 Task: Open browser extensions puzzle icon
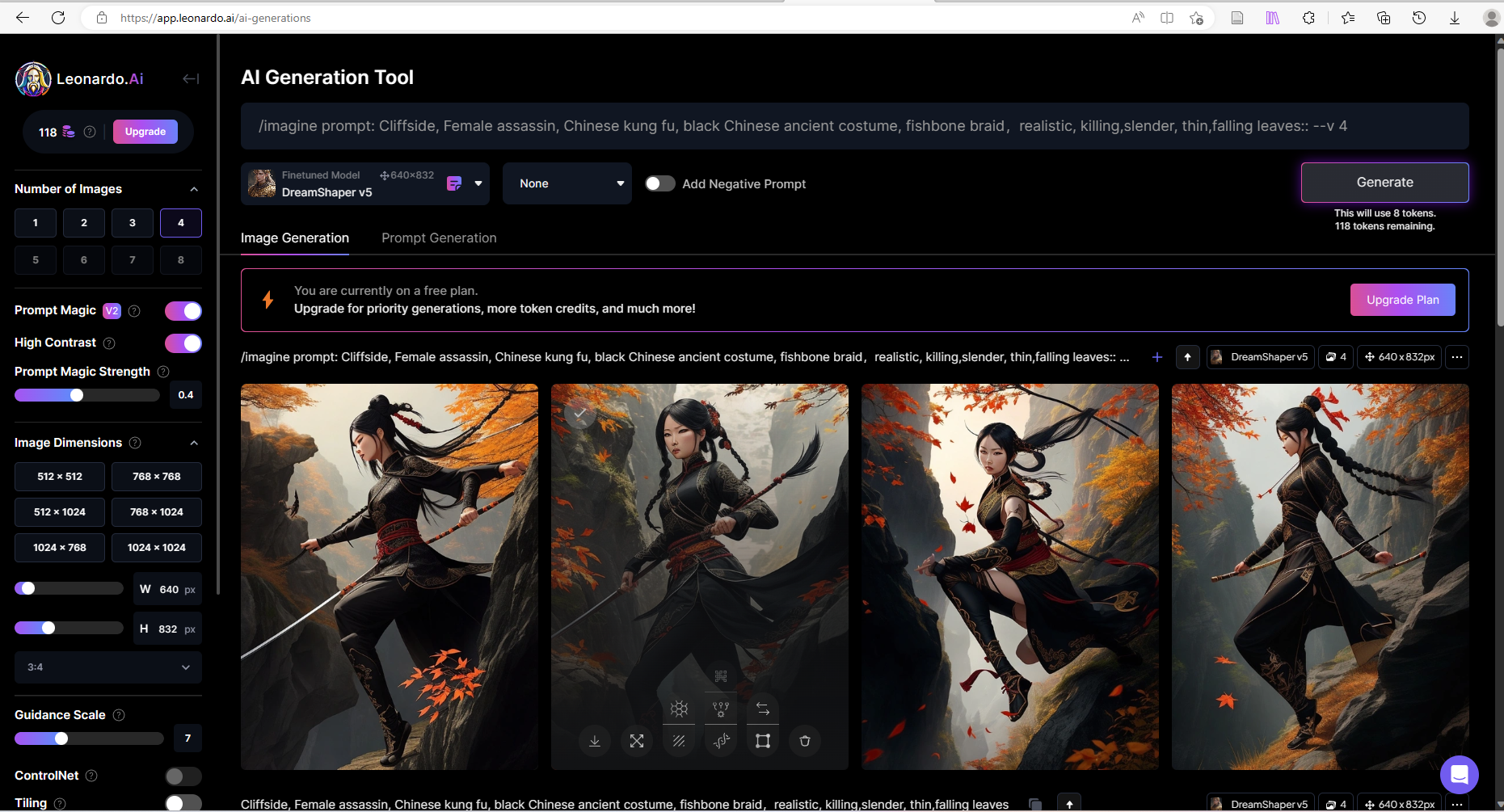click(x=1309, y=18)
